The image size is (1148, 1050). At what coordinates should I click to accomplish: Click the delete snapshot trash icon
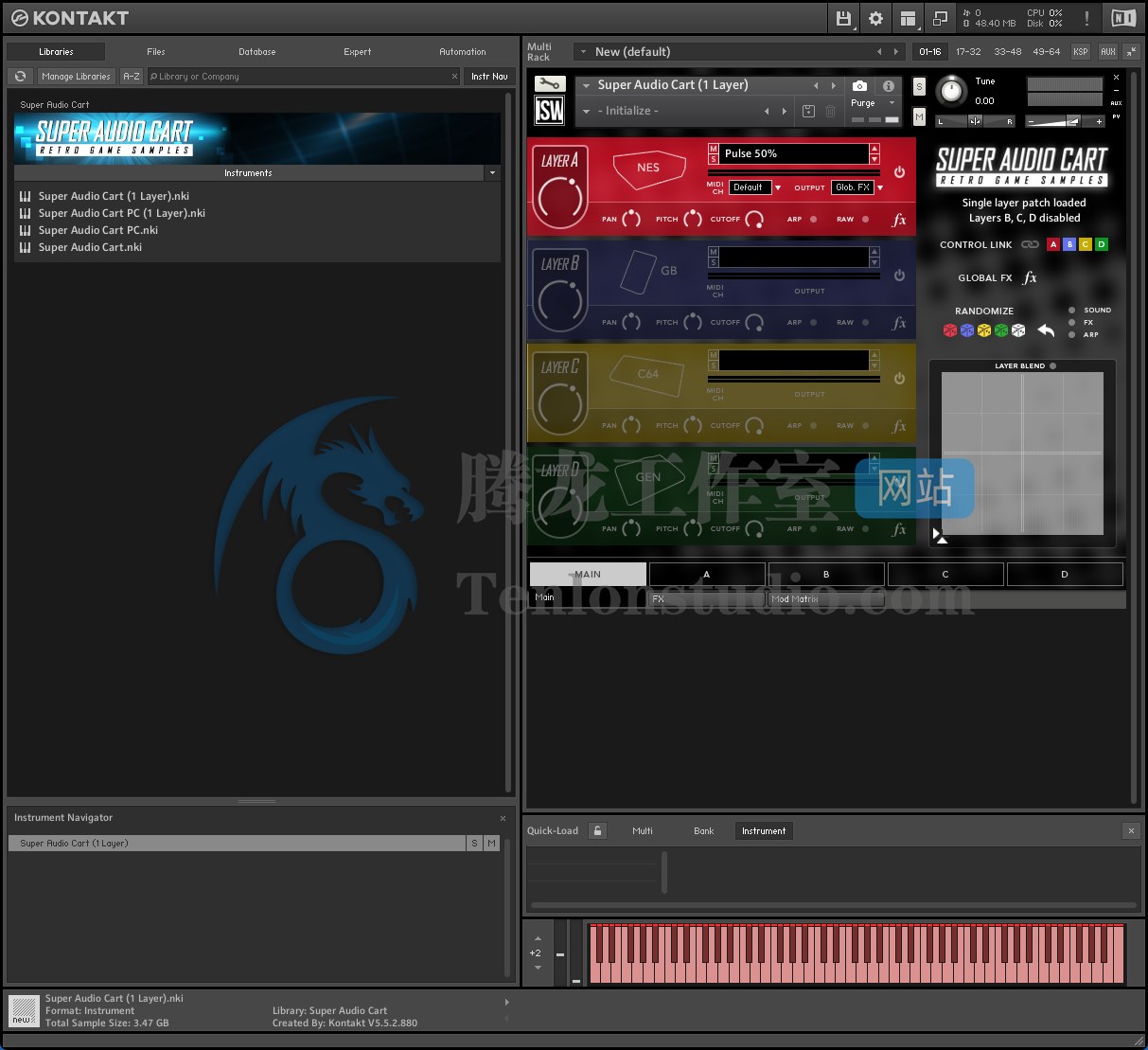tap(830, 111)
